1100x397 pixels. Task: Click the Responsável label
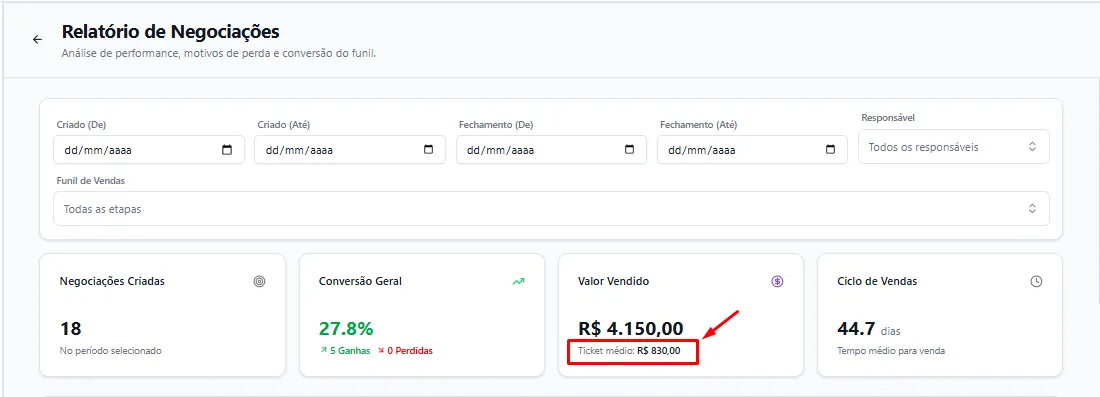888,118
